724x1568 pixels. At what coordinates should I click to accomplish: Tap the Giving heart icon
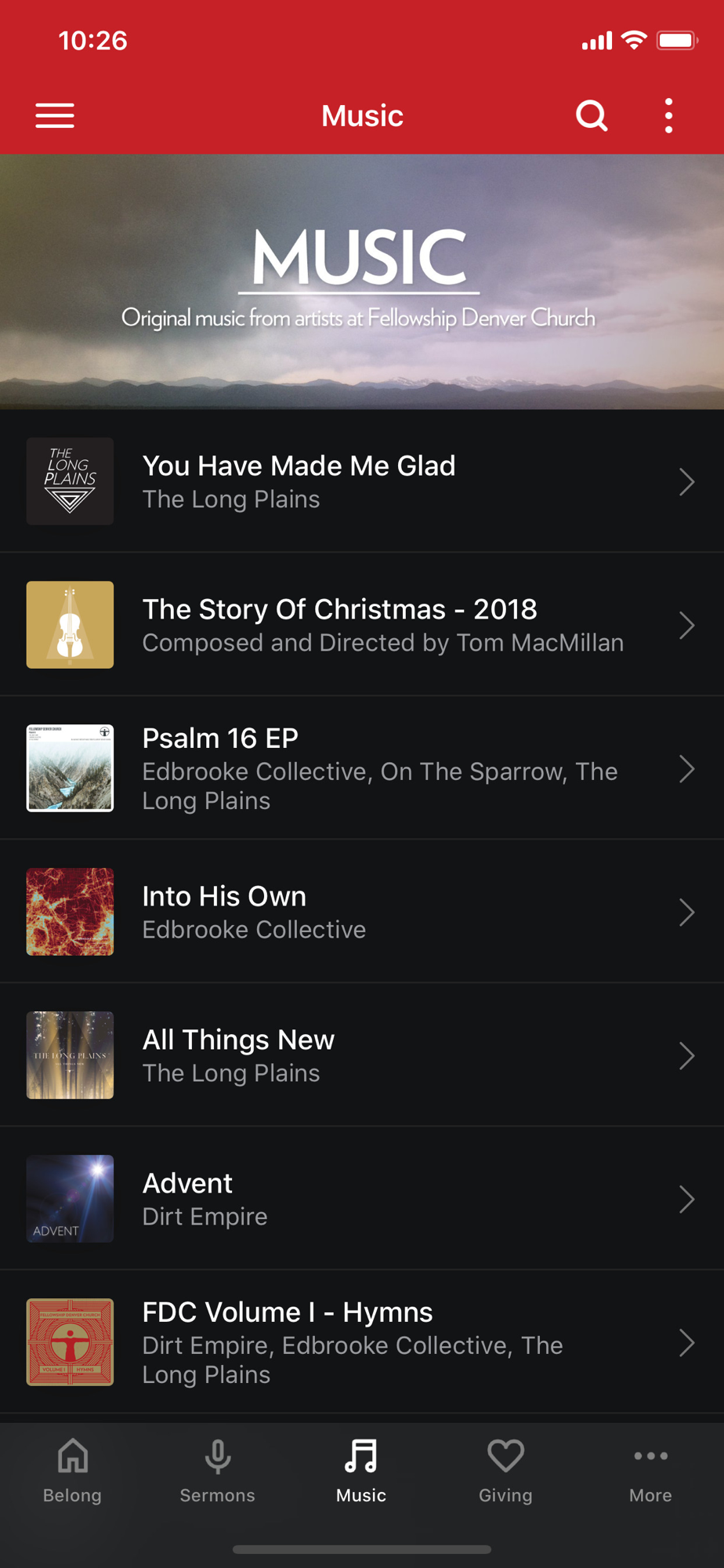pyautogui.click(x=505, y=1457)
